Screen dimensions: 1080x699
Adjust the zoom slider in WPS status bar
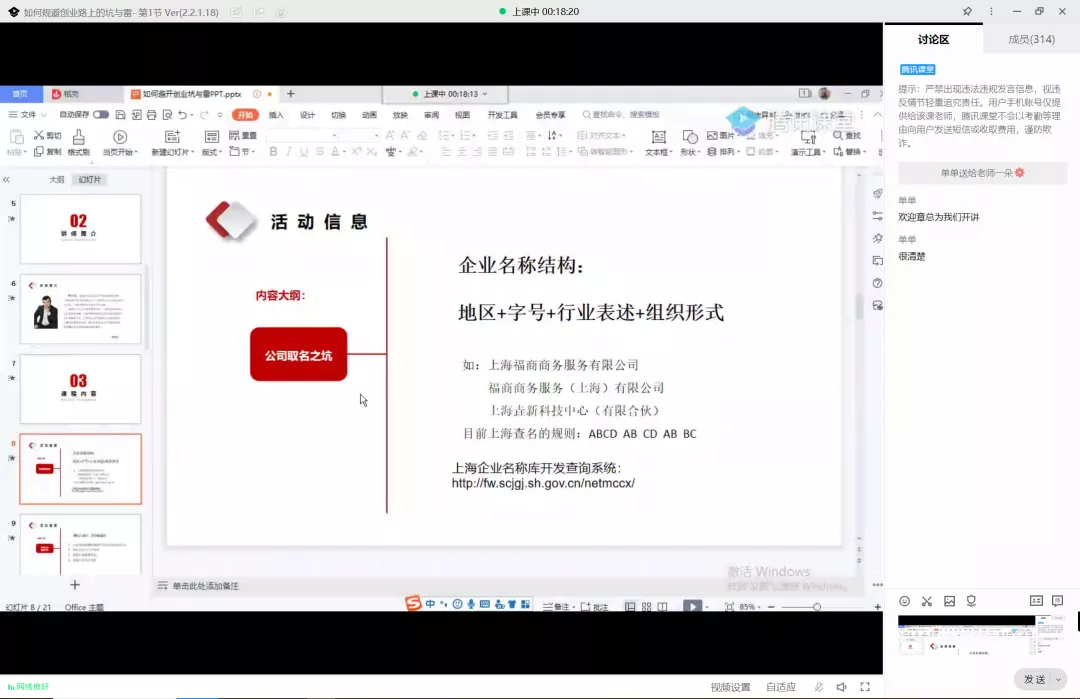click(816, 607)
